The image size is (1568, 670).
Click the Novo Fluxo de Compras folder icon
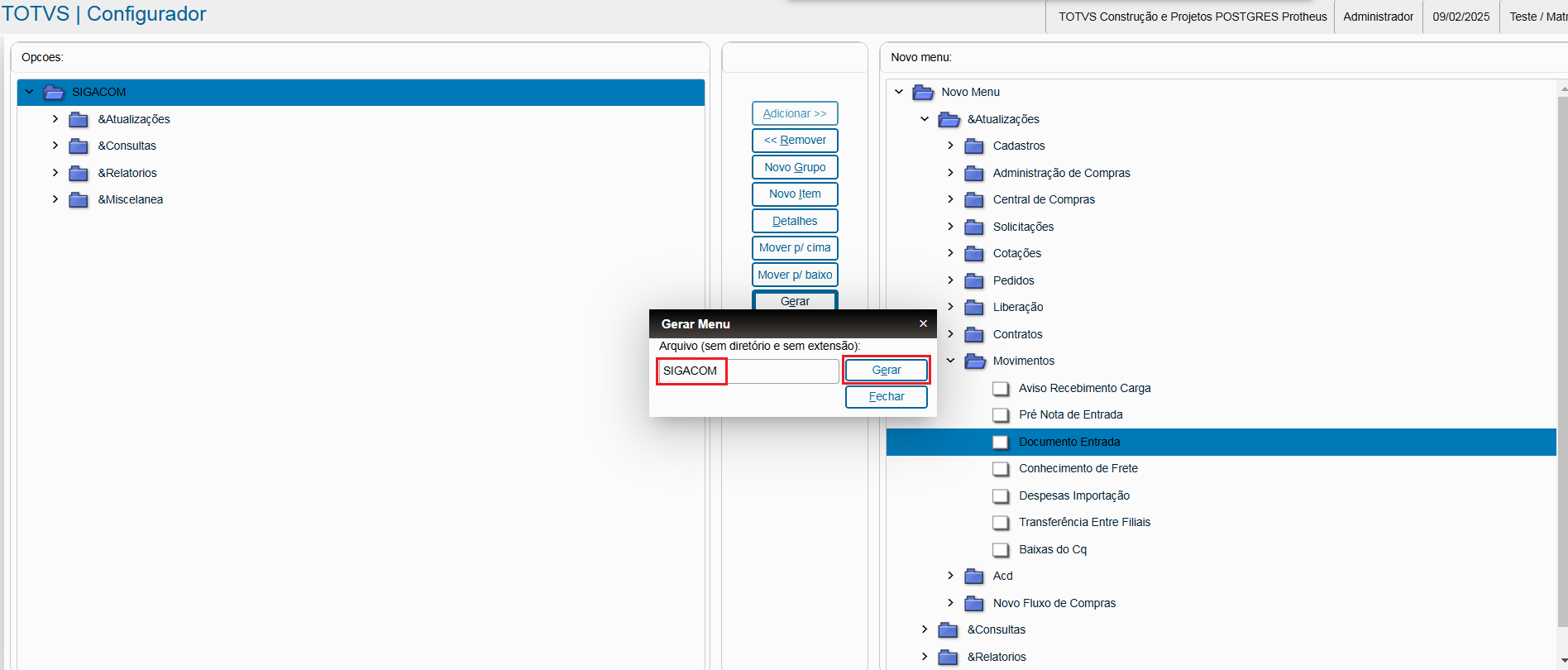pyautogui.click(x=974, y=604)
